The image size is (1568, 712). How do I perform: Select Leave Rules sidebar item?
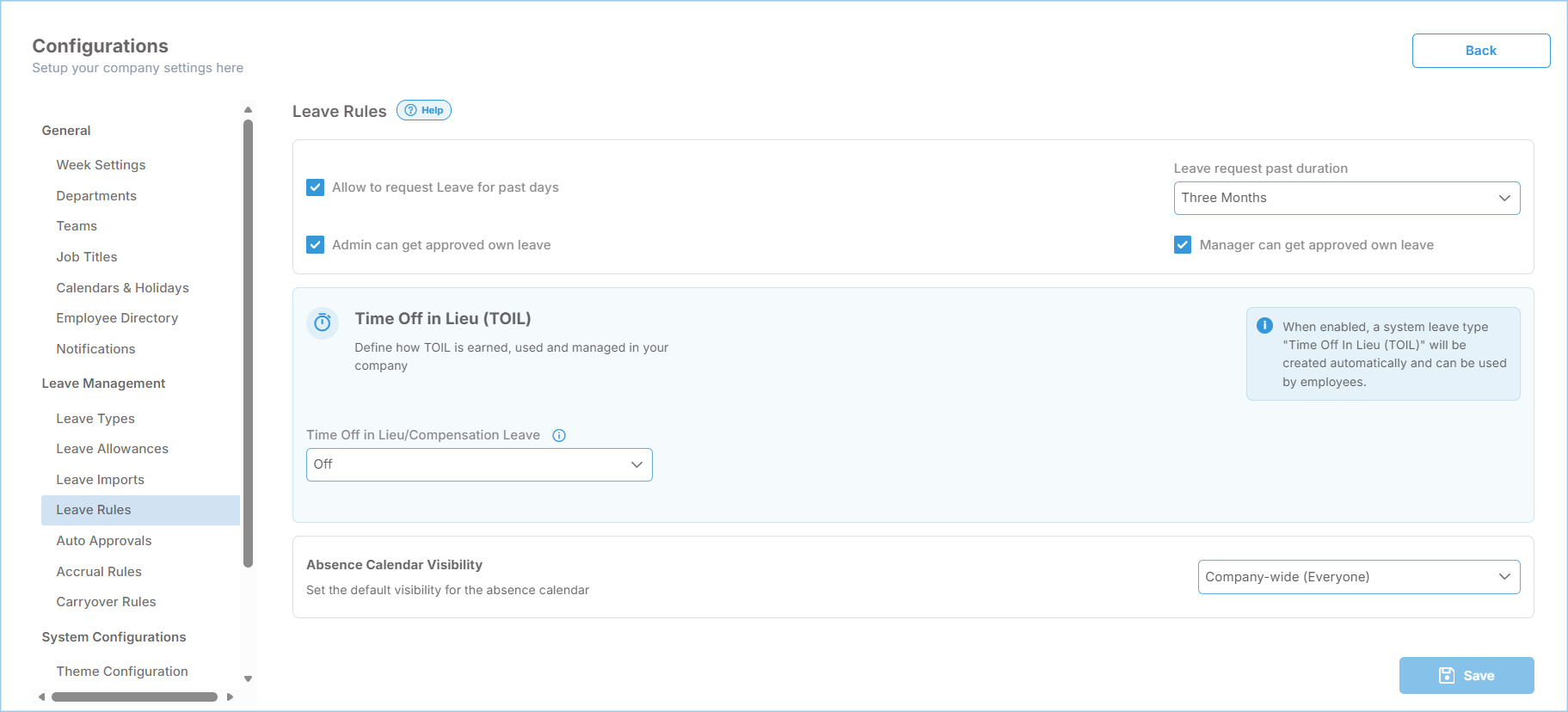point(140,510)
